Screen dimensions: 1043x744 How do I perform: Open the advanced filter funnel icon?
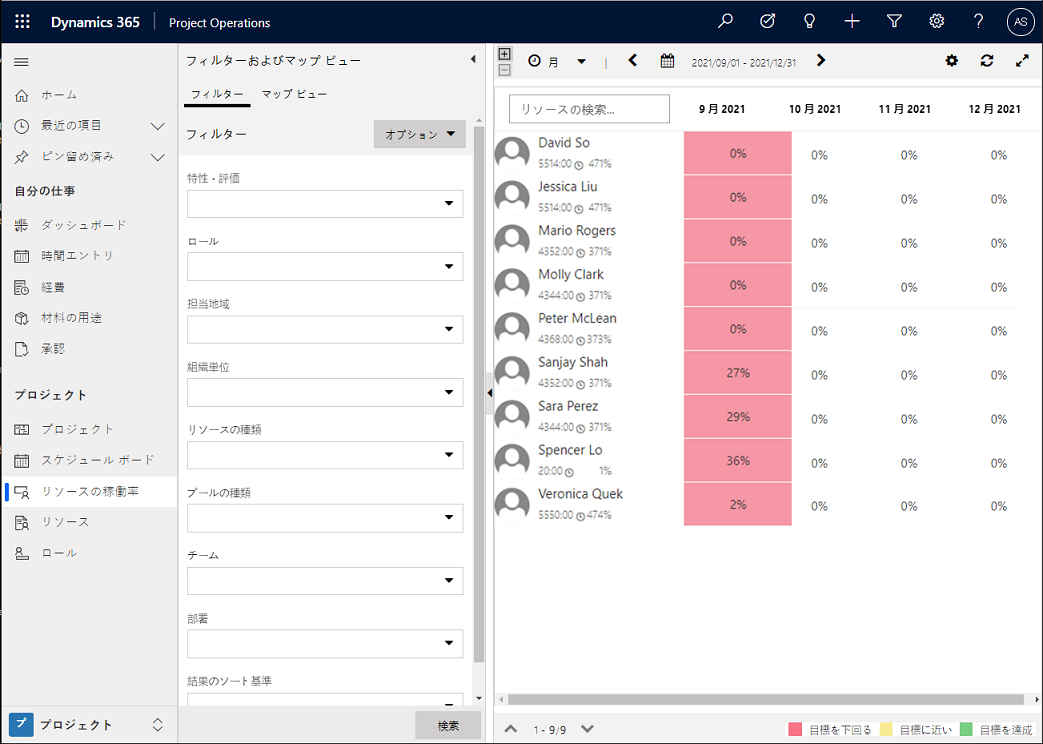[895, 21]
